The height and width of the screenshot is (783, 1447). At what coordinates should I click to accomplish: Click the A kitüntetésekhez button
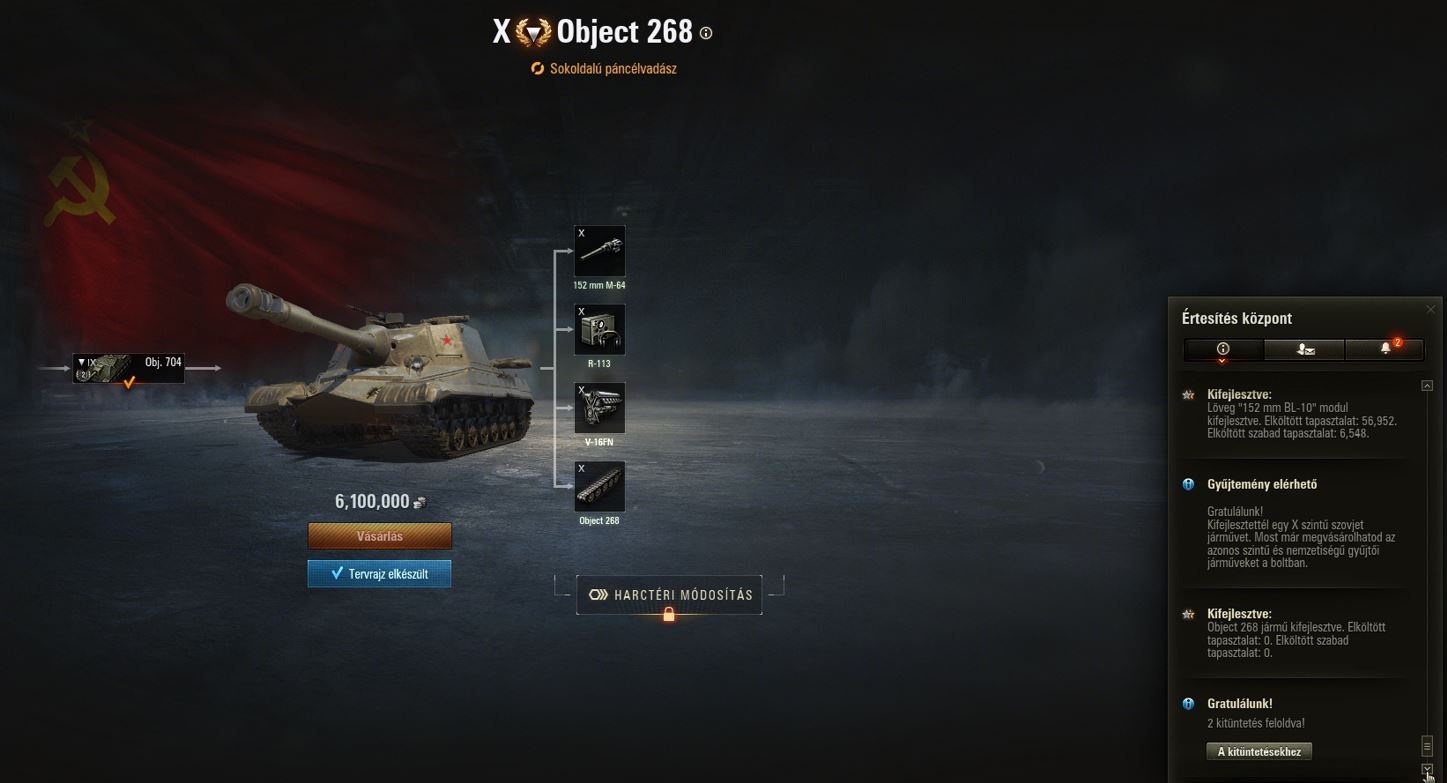(x=1259, y=751)
